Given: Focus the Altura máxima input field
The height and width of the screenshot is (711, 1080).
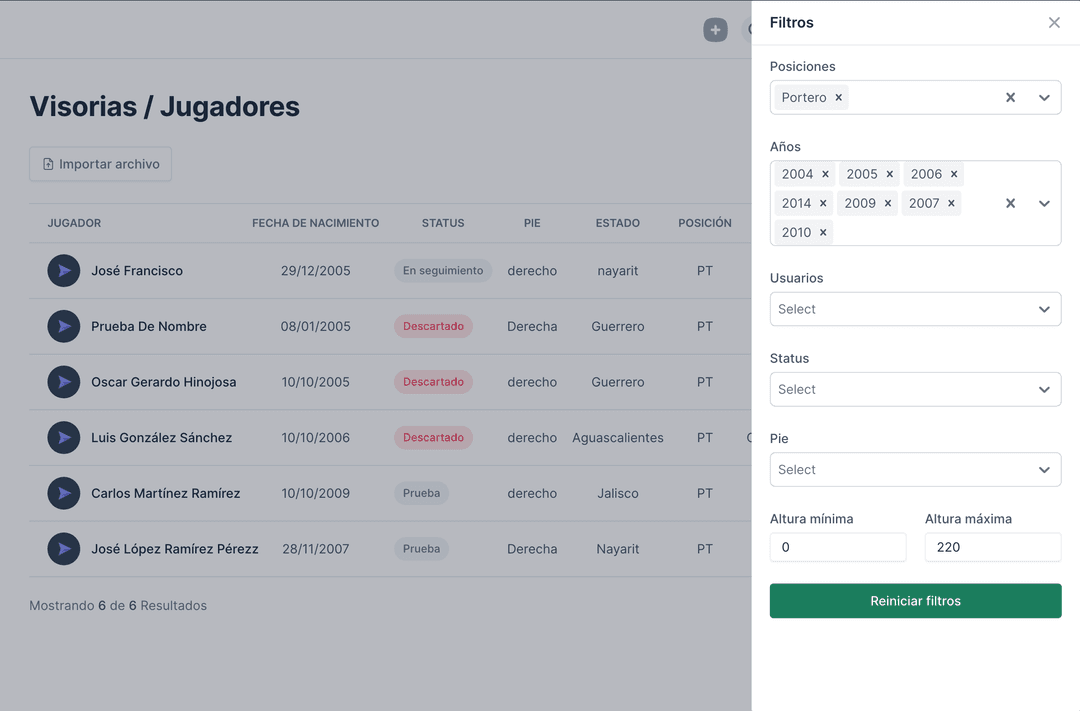Looking at the screenshot, I should 992,547.
